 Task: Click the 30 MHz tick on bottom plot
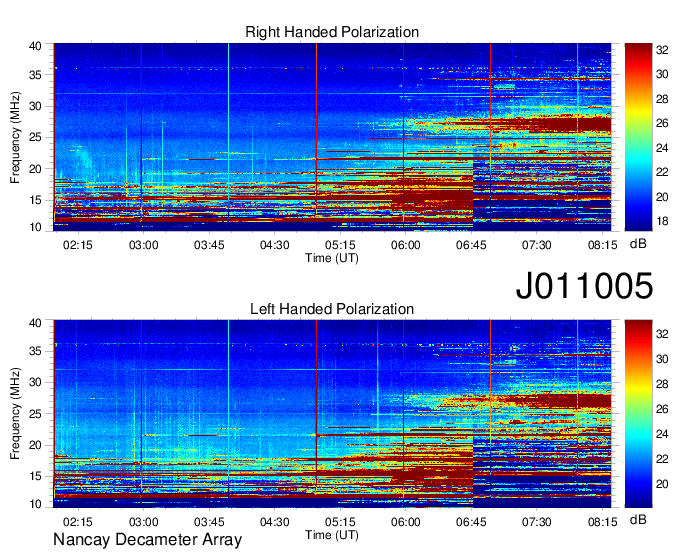[x=35, y=382]
